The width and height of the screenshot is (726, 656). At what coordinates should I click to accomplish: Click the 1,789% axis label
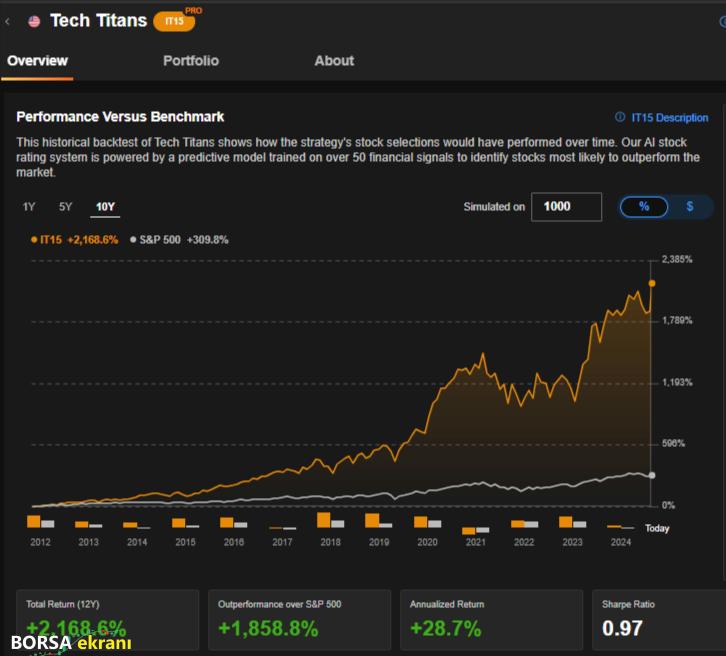pos(677,320)
